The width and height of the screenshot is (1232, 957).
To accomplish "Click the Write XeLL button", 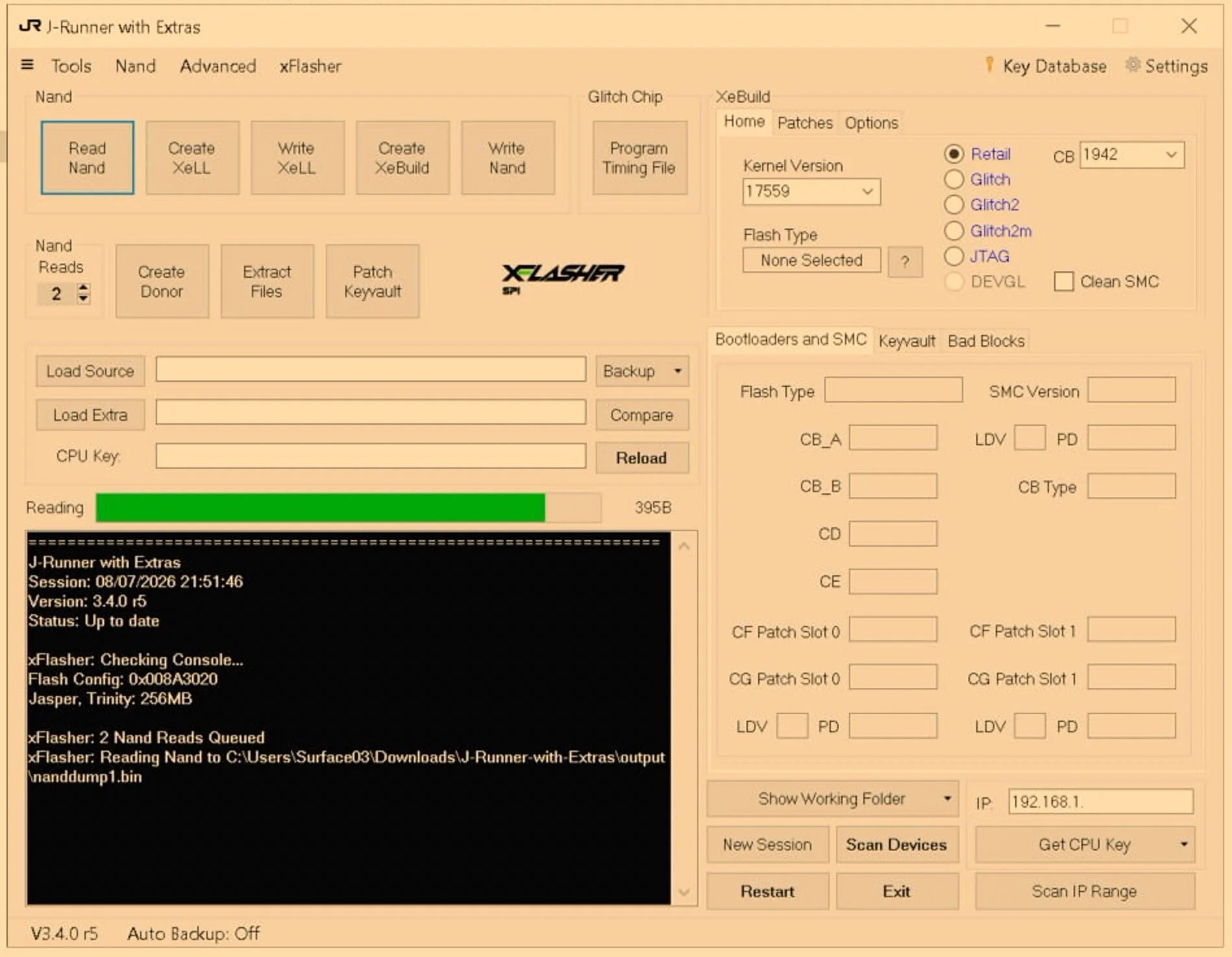I will tap(297, 158).
